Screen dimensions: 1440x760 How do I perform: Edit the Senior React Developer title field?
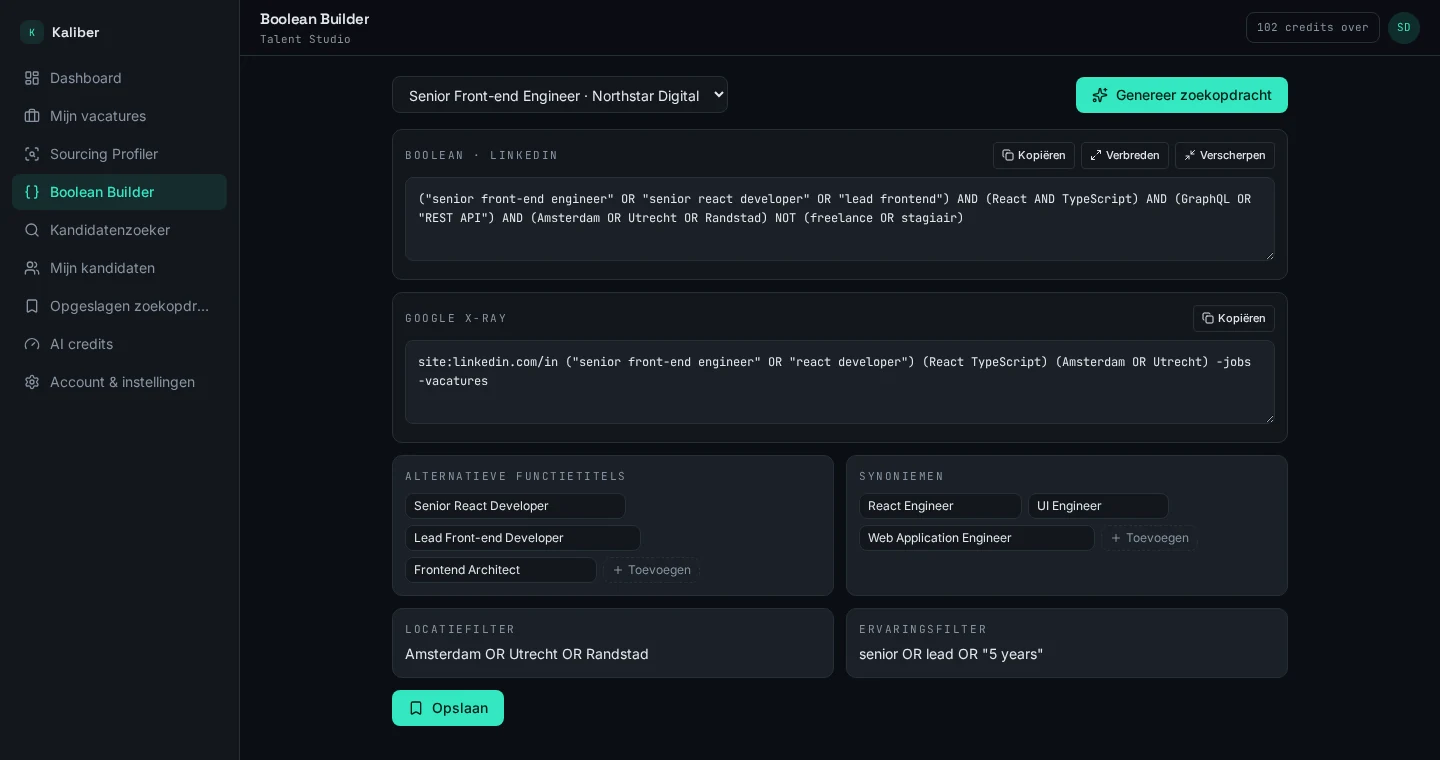515,506
